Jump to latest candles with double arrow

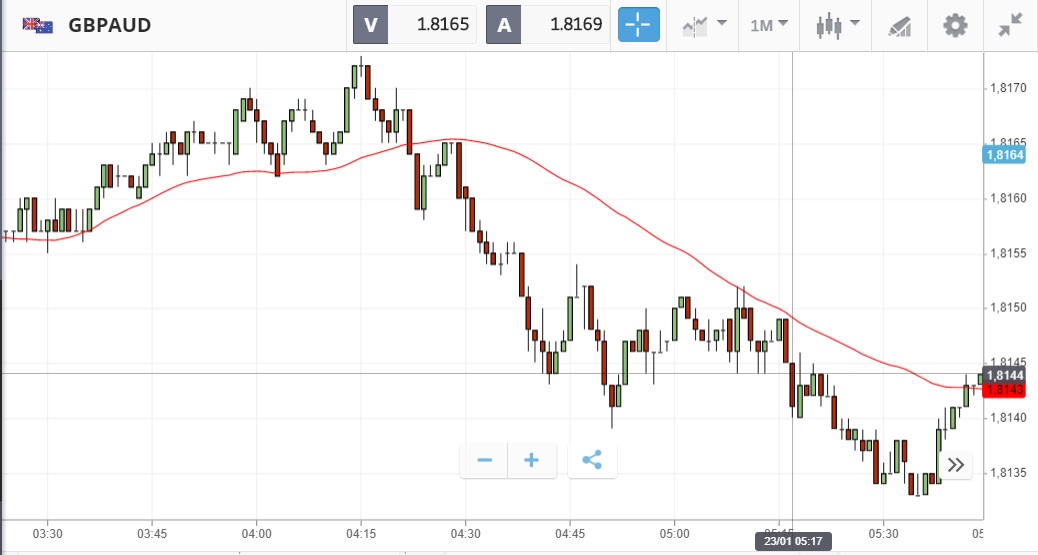click(956, 464)
